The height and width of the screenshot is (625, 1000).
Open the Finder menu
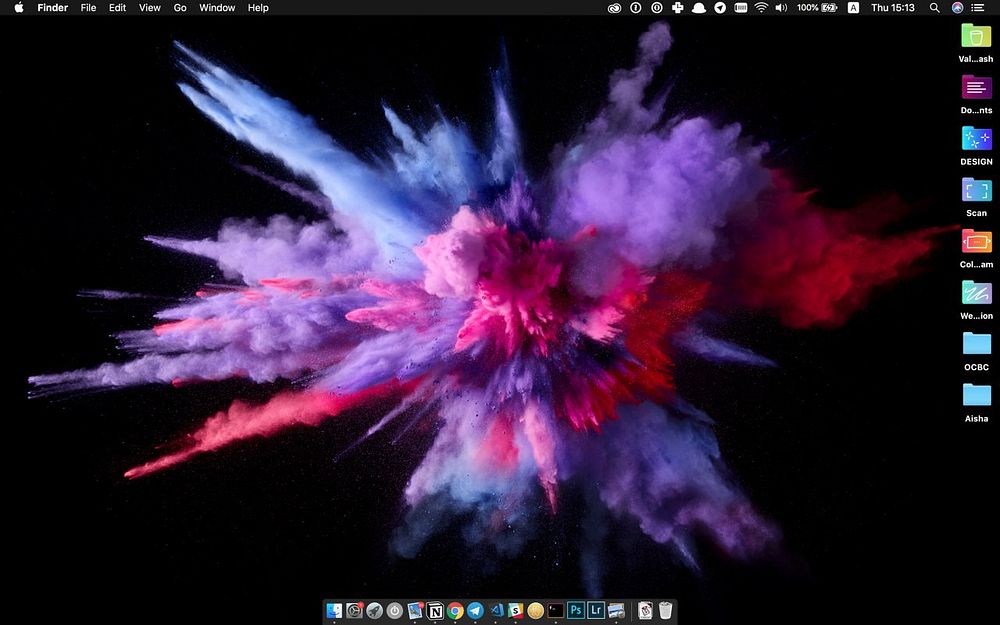tap(53, 8)
